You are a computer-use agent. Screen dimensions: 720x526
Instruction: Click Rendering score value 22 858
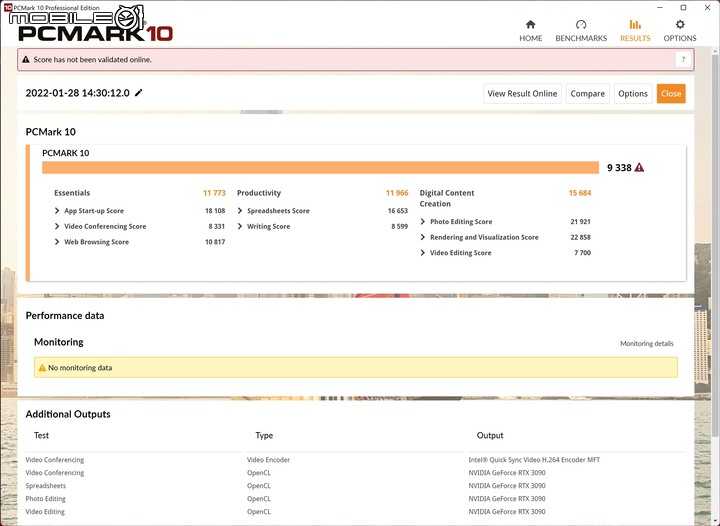tap(580, 237)
